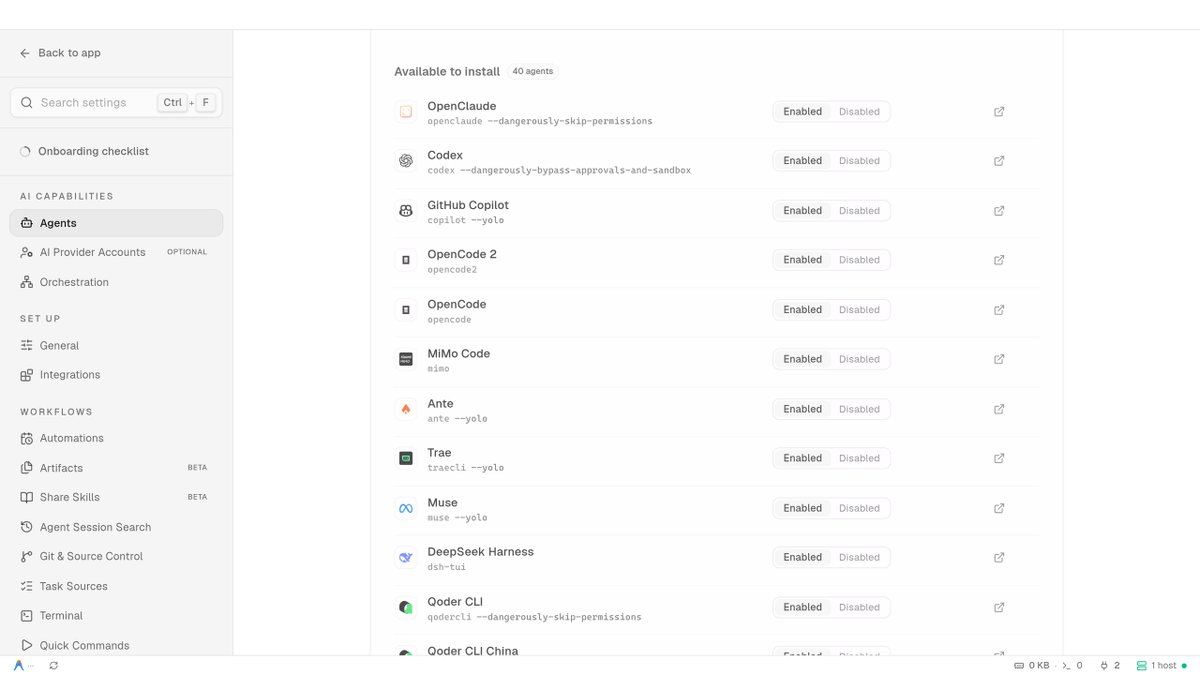This screenshot has height=675, width=1200.
Task: Click the refresh icon in the status bar
Action: coord(53,665)
